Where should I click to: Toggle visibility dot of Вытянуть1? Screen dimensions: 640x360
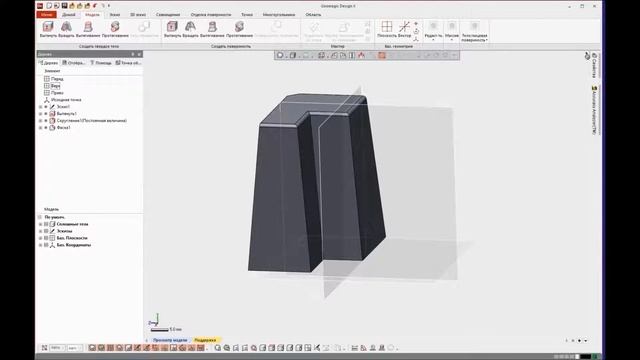(x=46, y=113)
